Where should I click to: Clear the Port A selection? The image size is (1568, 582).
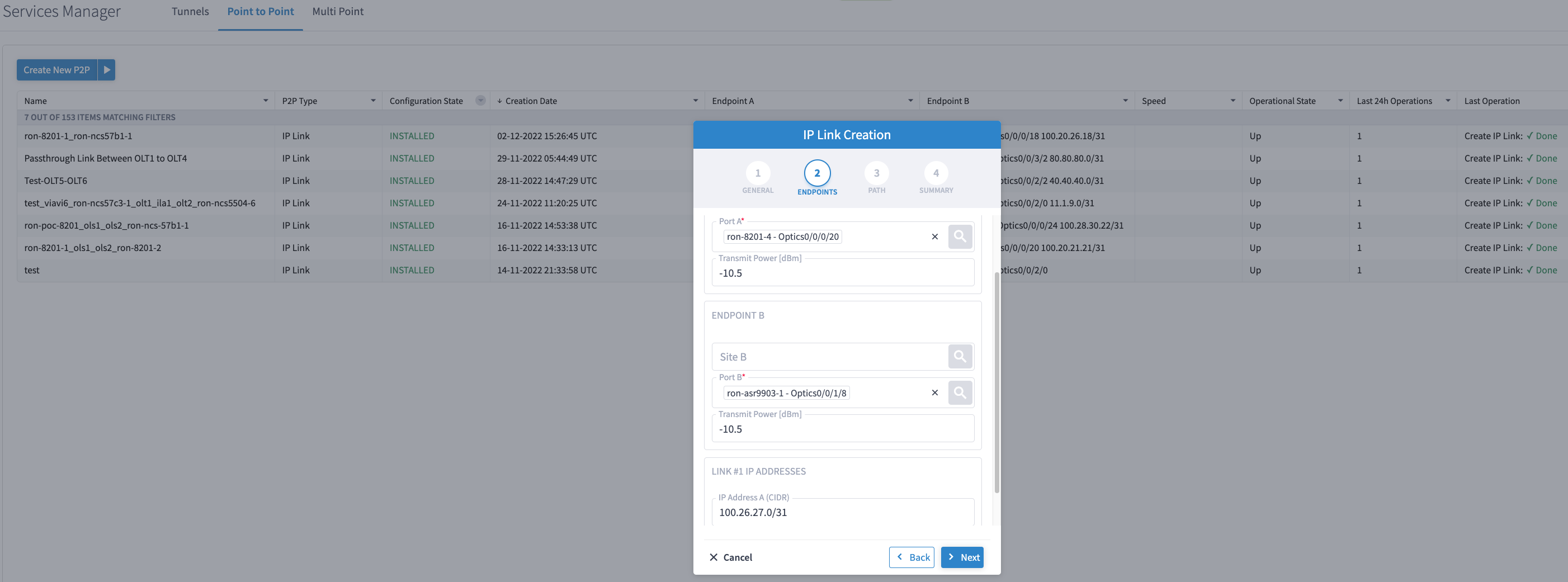935,236
